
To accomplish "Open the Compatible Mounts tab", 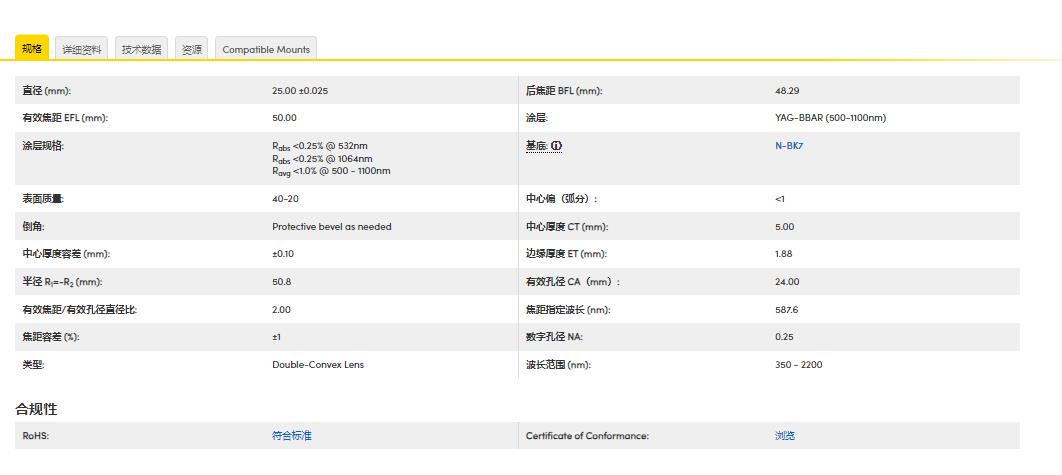I will point(266,49).
